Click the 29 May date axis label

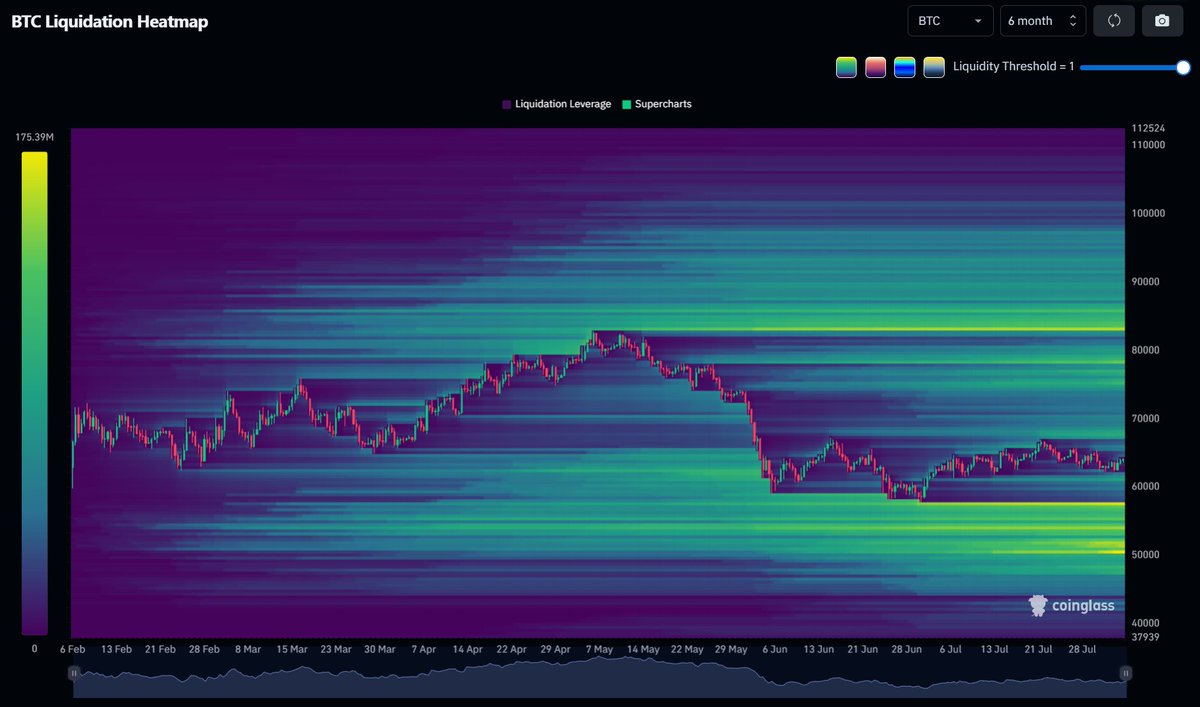731,649
